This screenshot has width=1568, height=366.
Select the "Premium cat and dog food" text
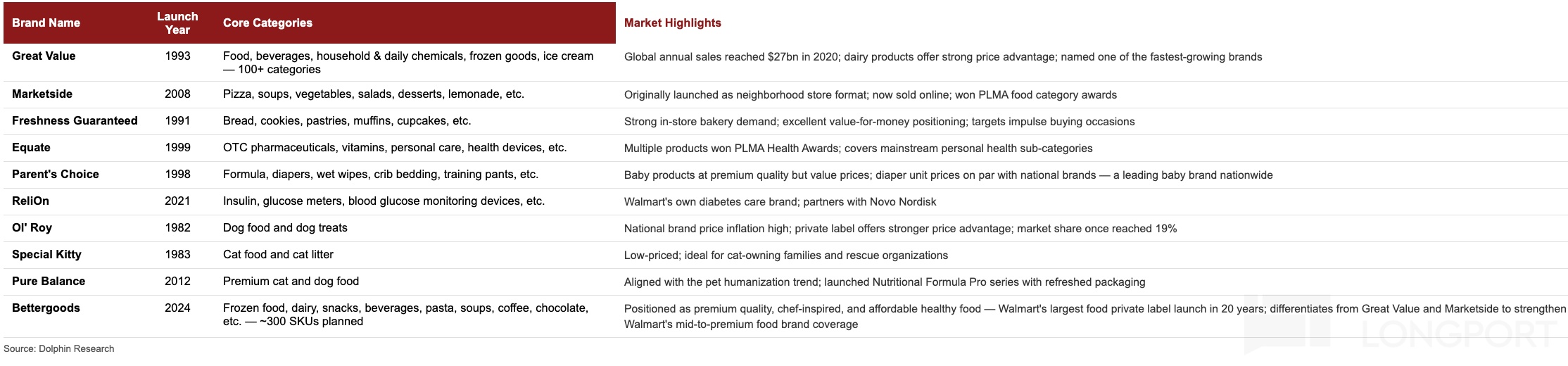[291, 281]
